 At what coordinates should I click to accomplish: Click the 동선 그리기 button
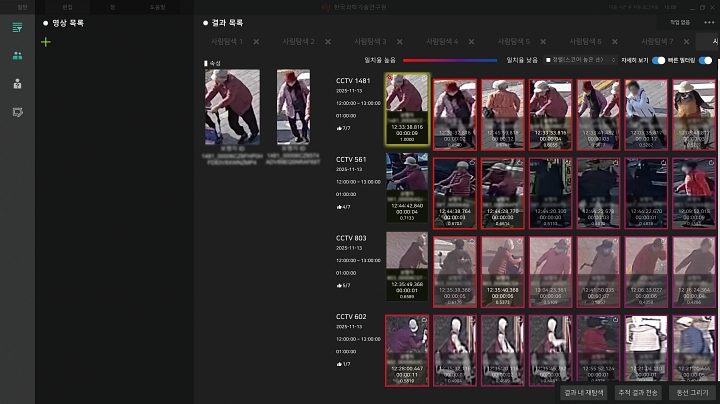[x=691, y=393]
